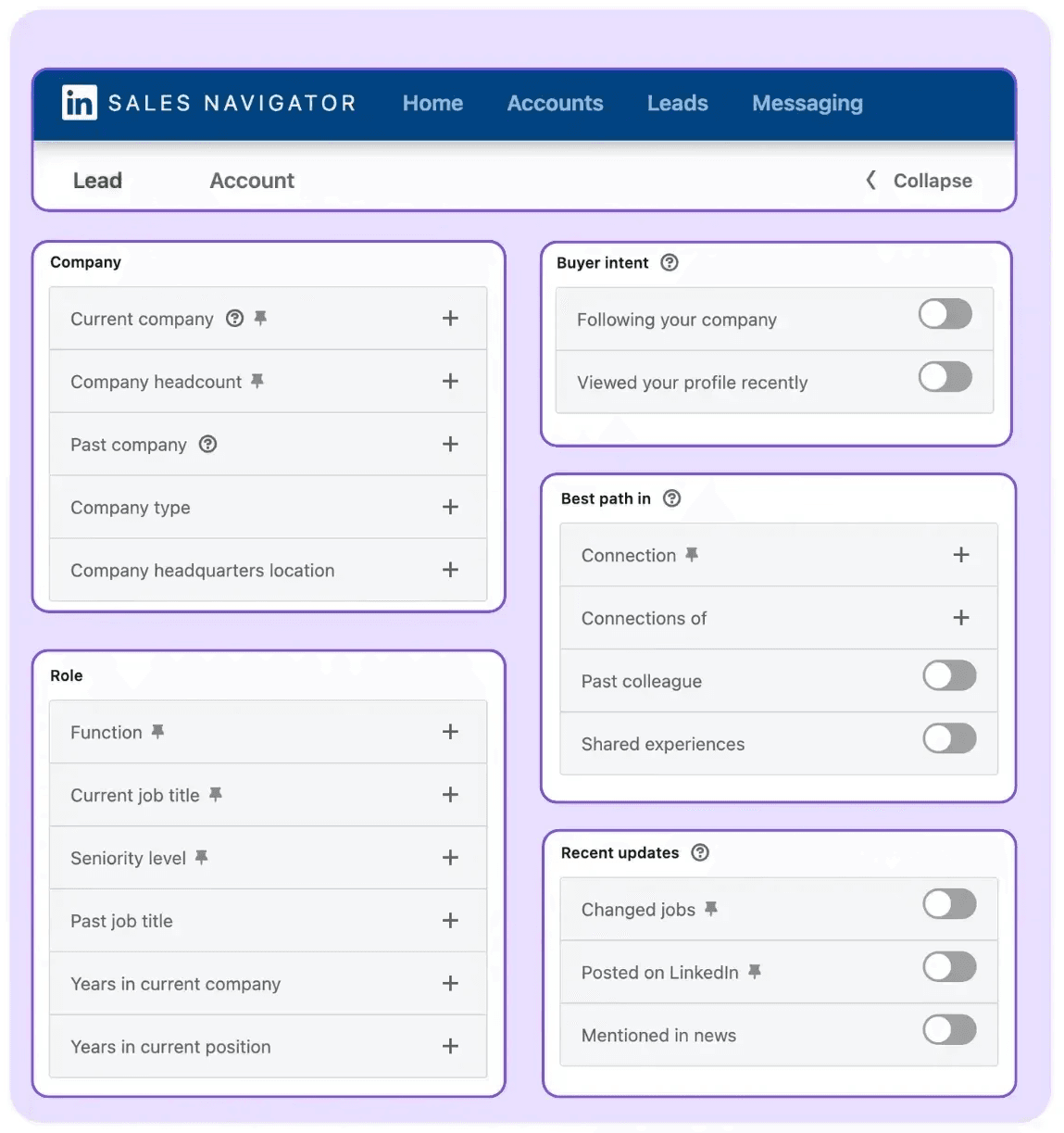Click Company headquarters location label
This screenshot has width=1064, height=1133.
[x=203, y=571]
